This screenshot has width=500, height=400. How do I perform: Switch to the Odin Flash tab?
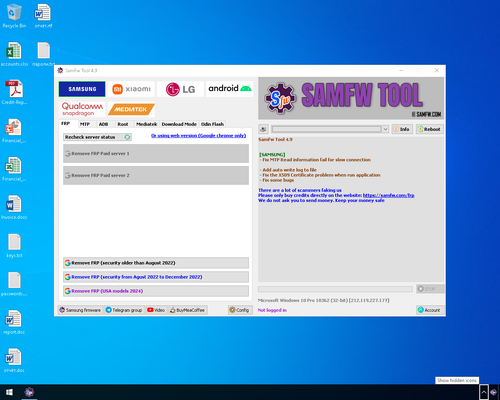click(212, 124)
